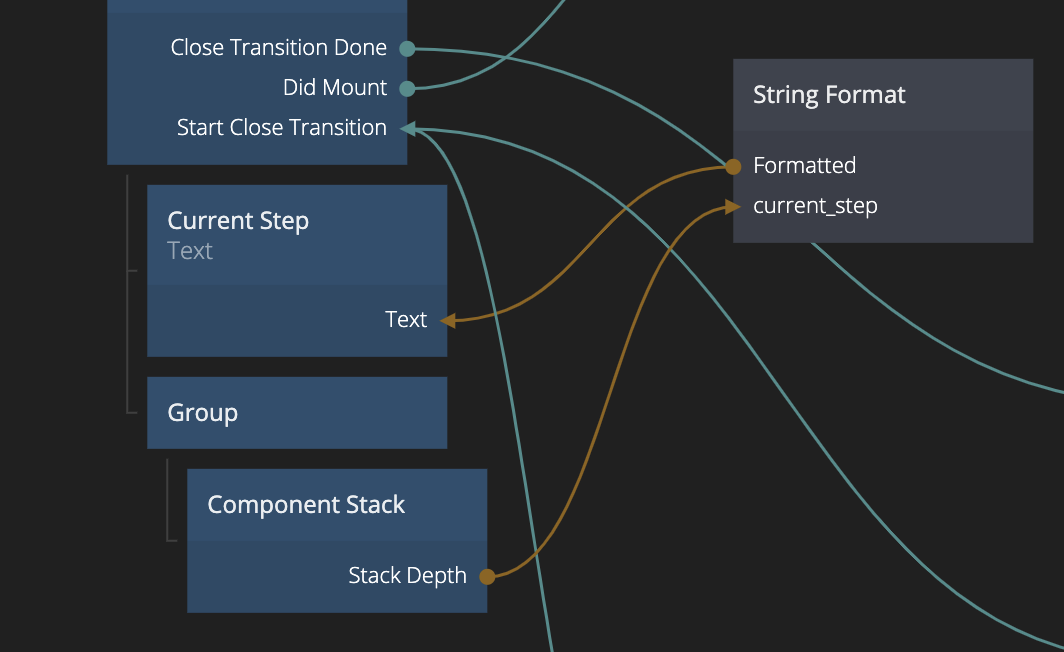Click the "Stack Depth" output label
This screenshot has height=652, width=1064.
pyautogui.click(x=407, y=576)
